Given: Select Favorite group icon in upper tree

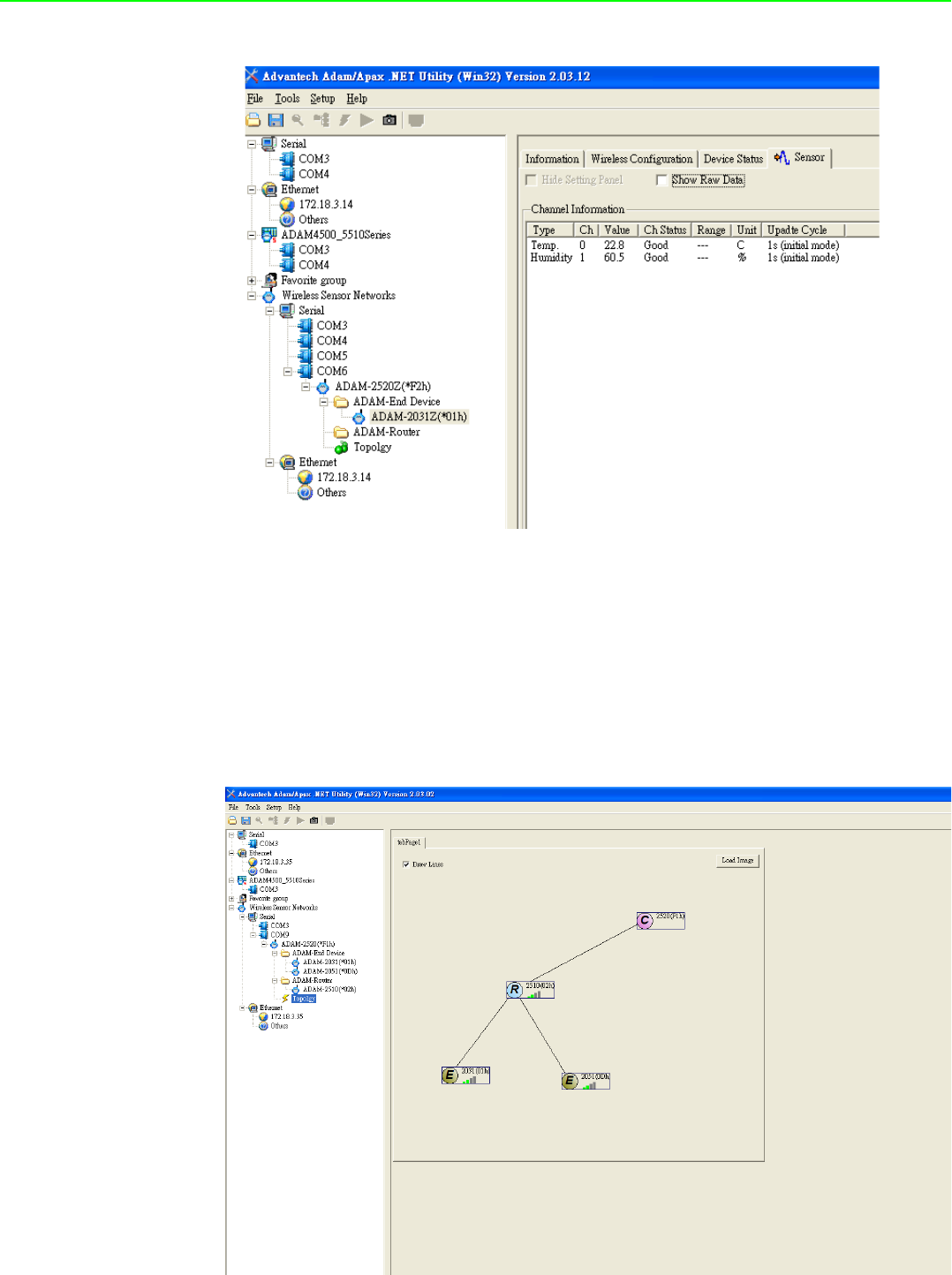Looking at the screenshot, I should point(270,280).
